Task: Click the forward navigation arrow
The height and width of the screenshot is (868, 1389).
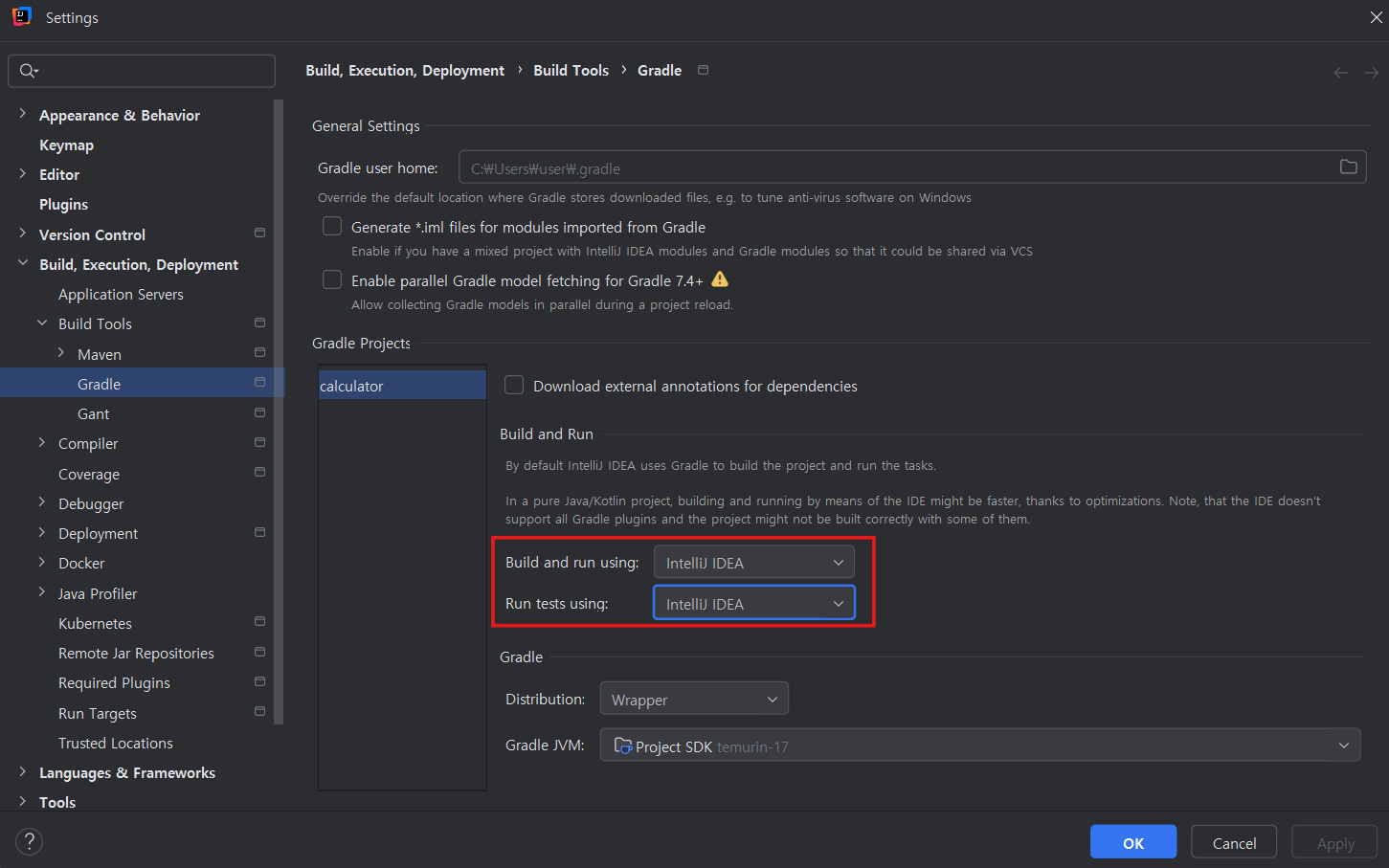Action: point(1371,73)
